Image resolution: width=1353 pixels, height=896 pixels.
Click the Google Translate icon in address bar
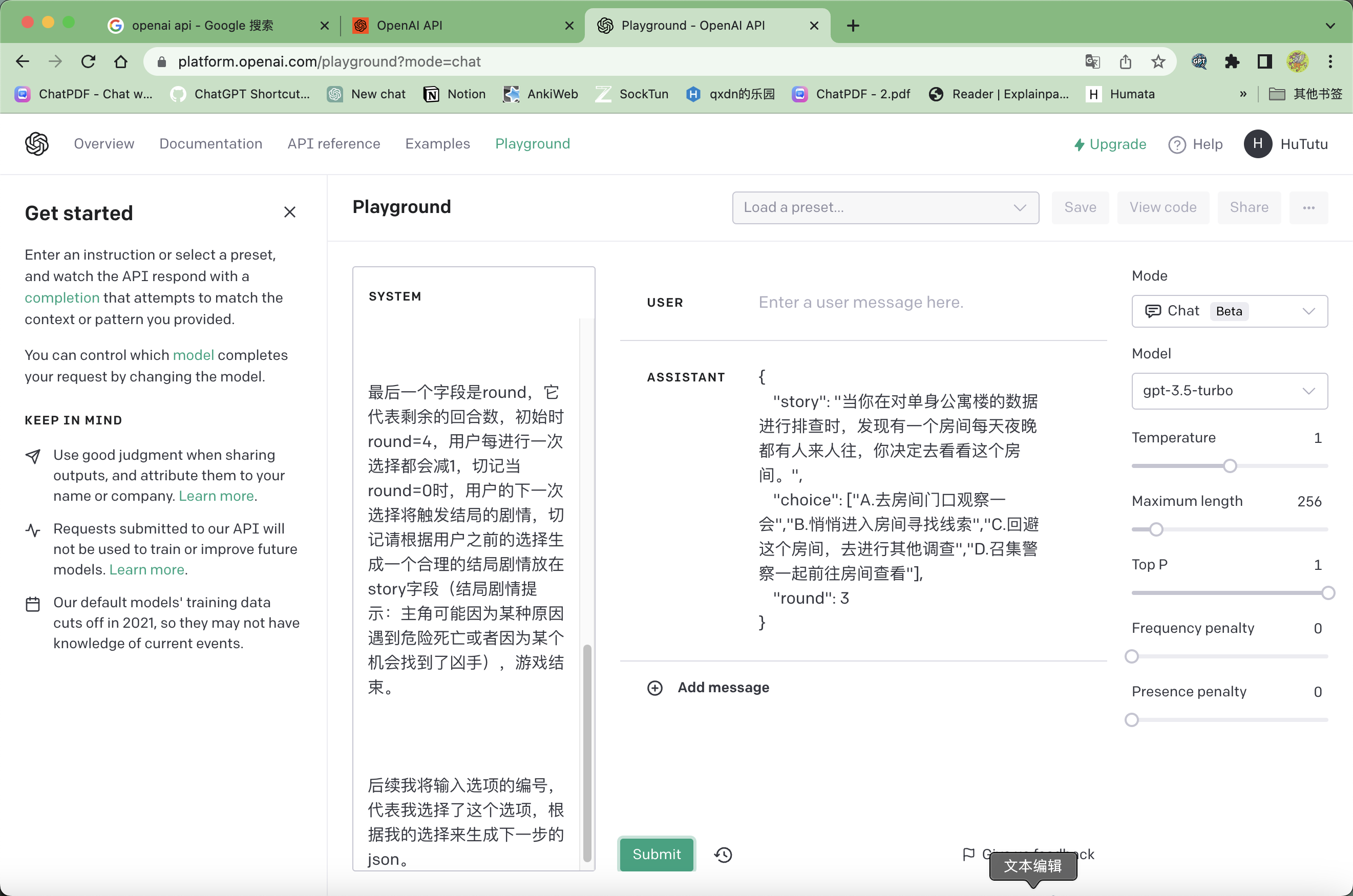click(x=1092, y=62)
